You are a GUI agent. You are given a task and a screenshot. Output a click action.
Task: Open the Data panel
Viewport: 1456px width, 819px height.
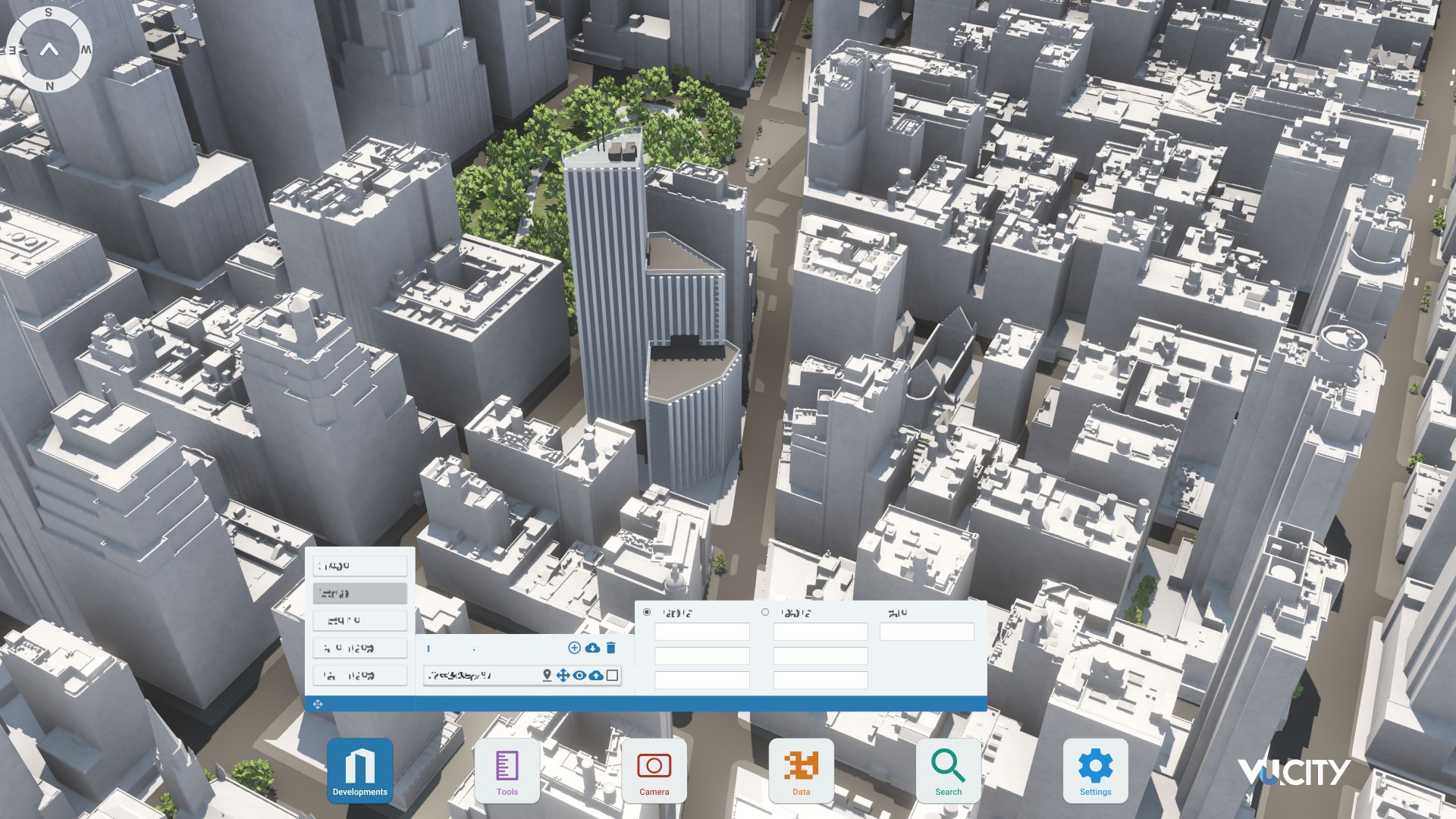802,770
